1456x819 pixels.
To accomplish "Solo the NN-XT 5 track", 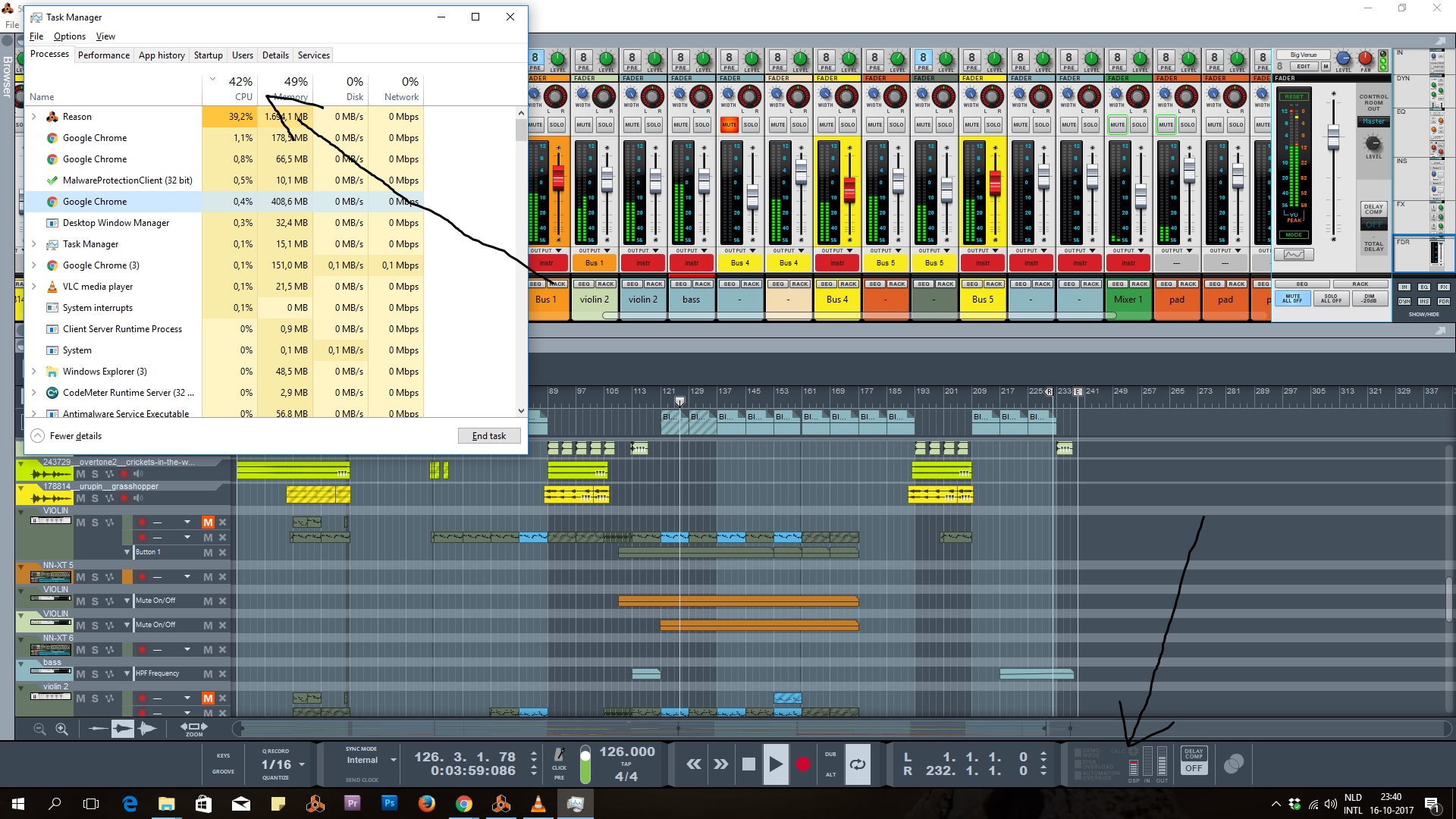I will click(95, 577).
